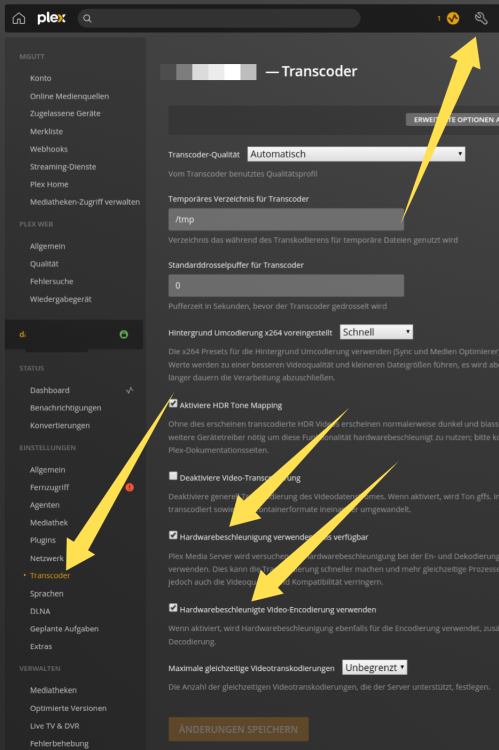Open Webhooks settings

tap(49, 149)
